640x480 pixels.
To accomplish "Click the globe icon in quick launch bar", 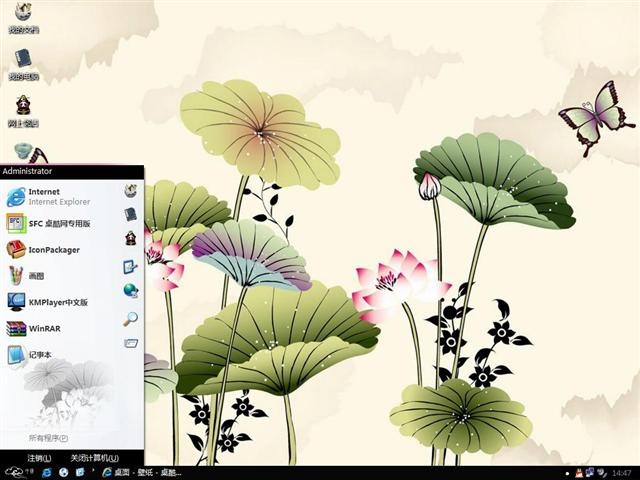I will (64, 472).
